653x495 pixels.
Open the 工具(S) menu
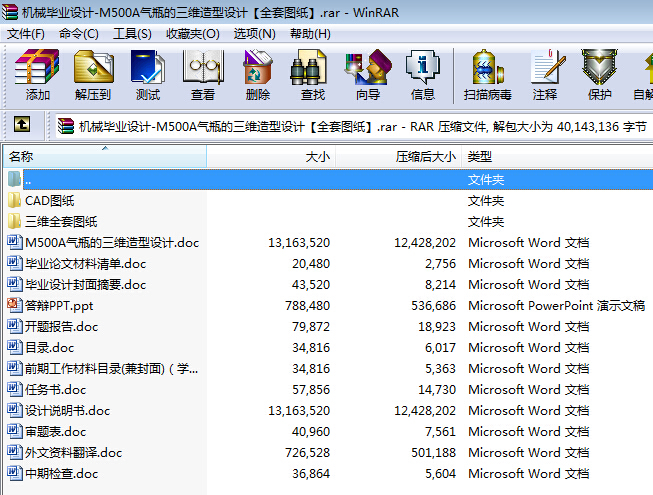[132, 34]
